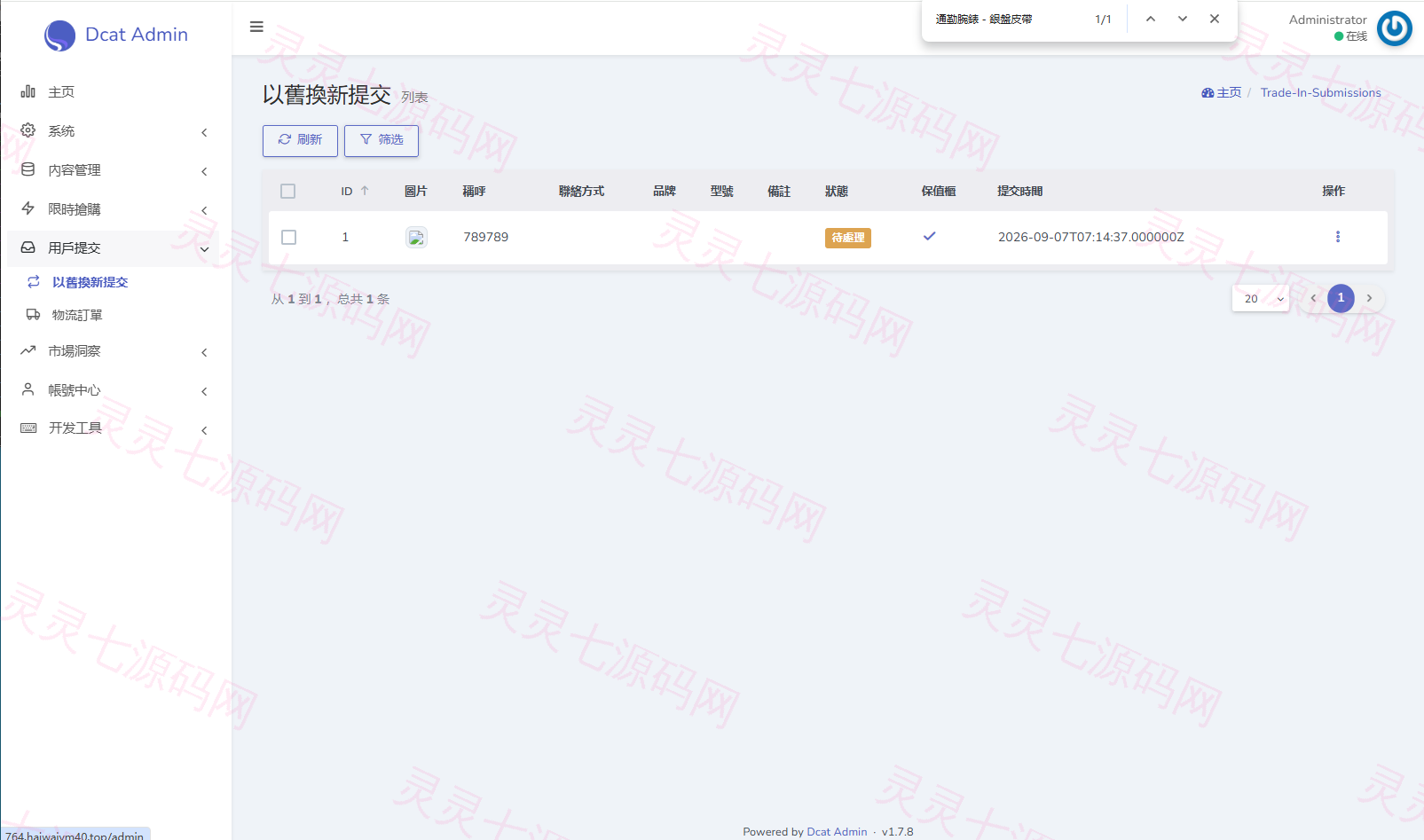1424x840 pixels.
Task: Click the Dcat Admin brand title
Action: pyautogui.click(x=137, y=35)
